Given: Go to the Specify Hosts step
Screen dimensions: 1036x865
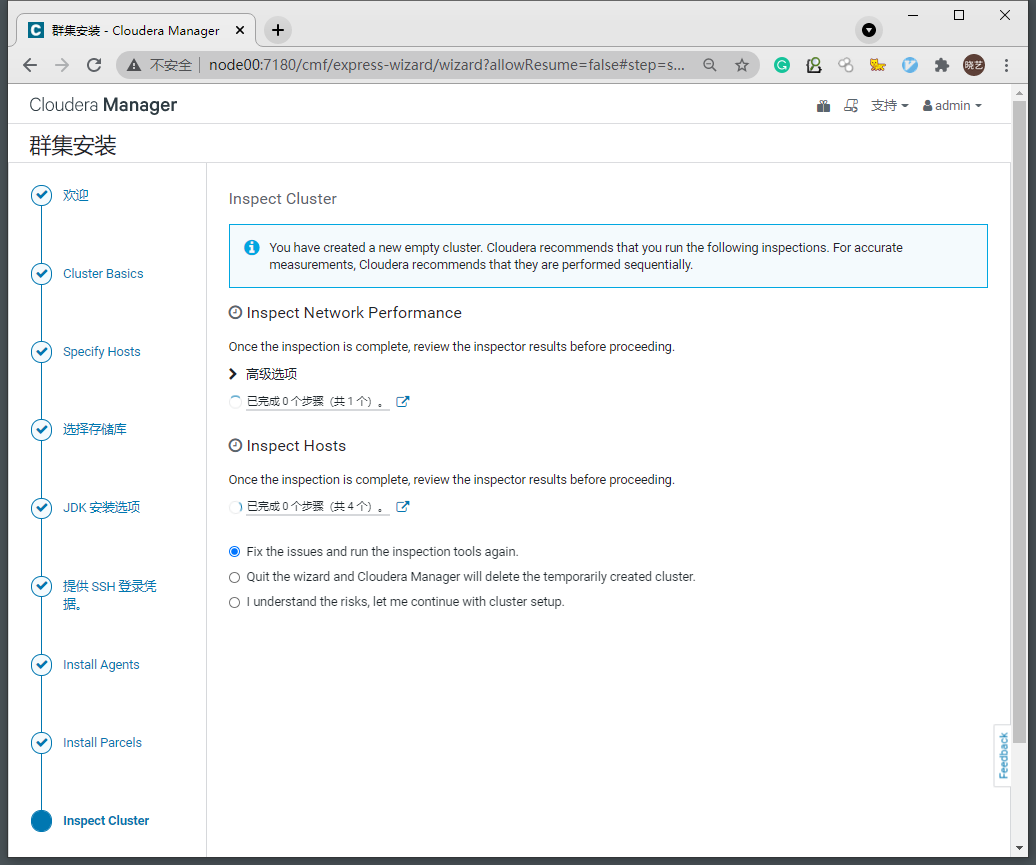Looking at the screenshot, I should 102,352.
